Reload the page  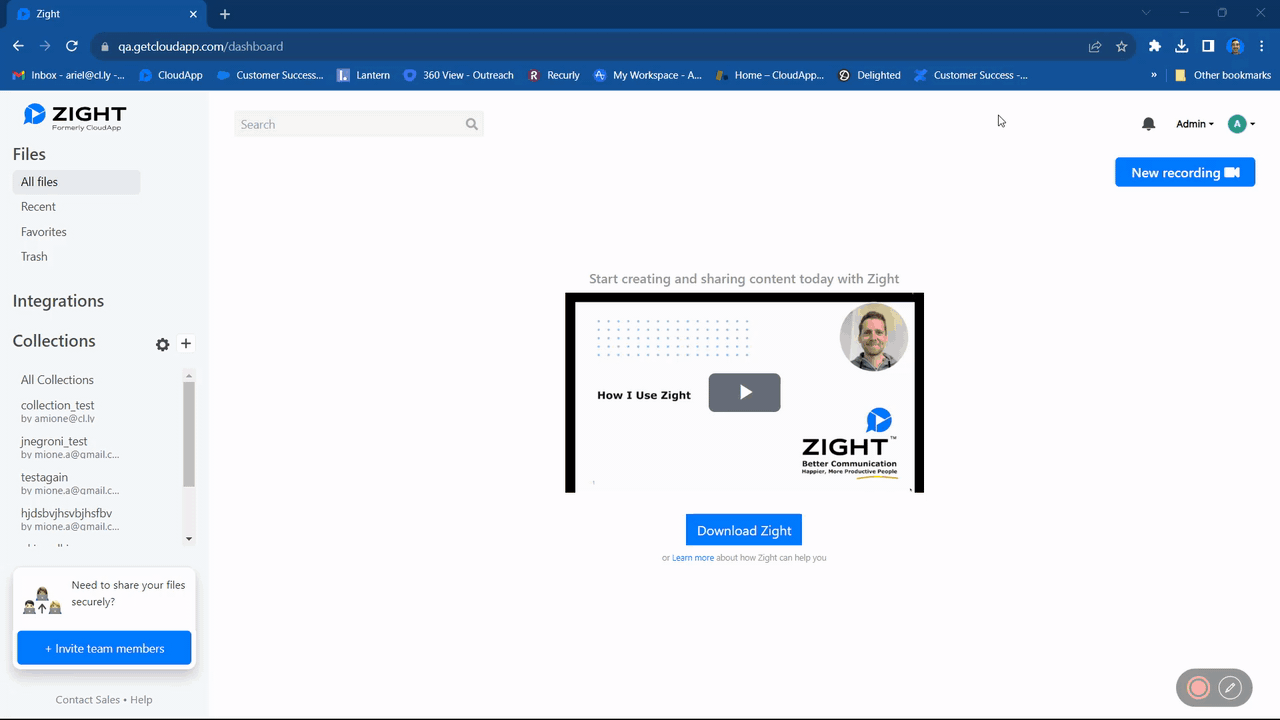tap(72, 46)
